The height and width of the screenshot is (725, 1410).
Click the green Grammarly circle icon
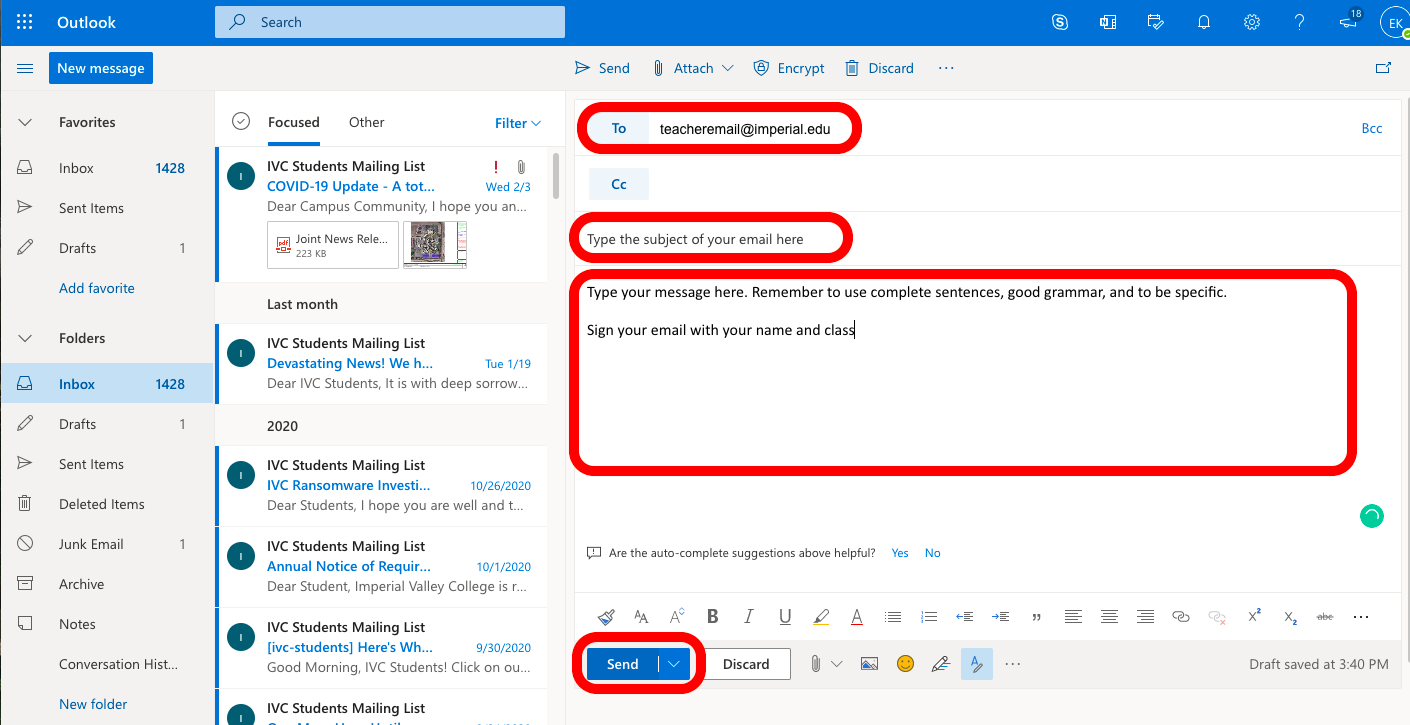(1372, 516)
